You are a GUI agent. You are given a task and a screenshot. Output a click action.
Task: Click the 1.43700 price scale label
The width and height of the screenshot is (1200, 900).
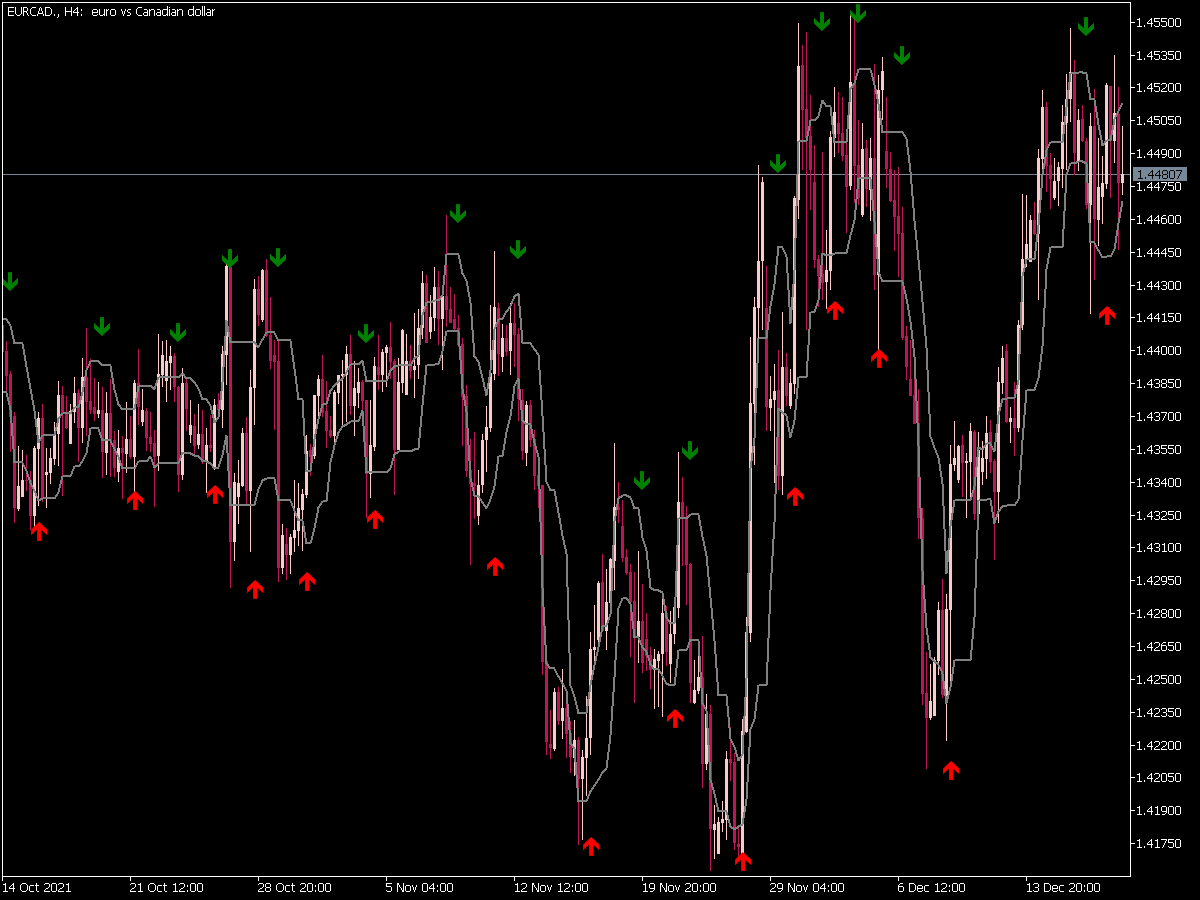1159,417
